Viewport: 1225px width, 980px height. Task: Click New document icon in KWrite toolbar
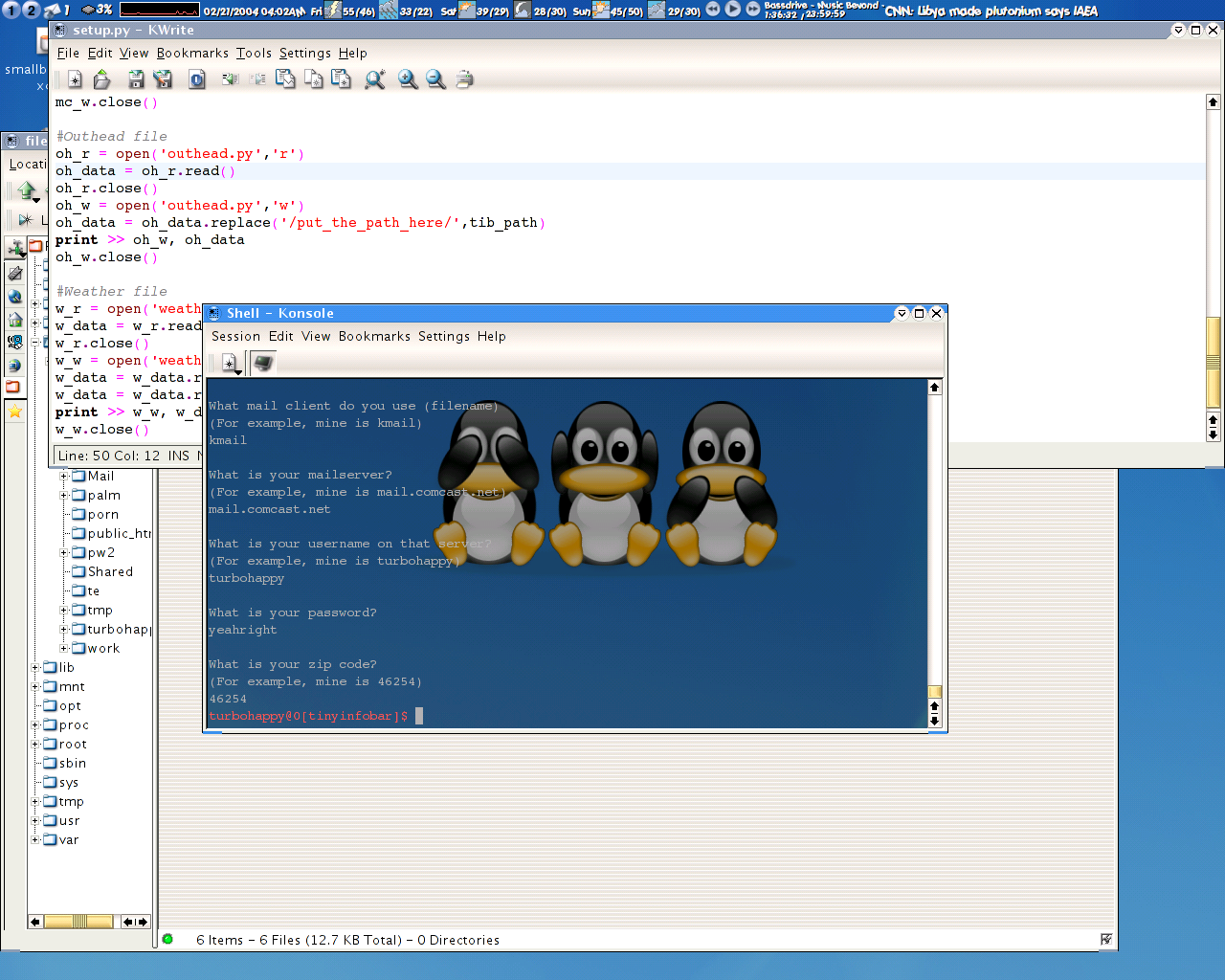[x=75, y=79]
